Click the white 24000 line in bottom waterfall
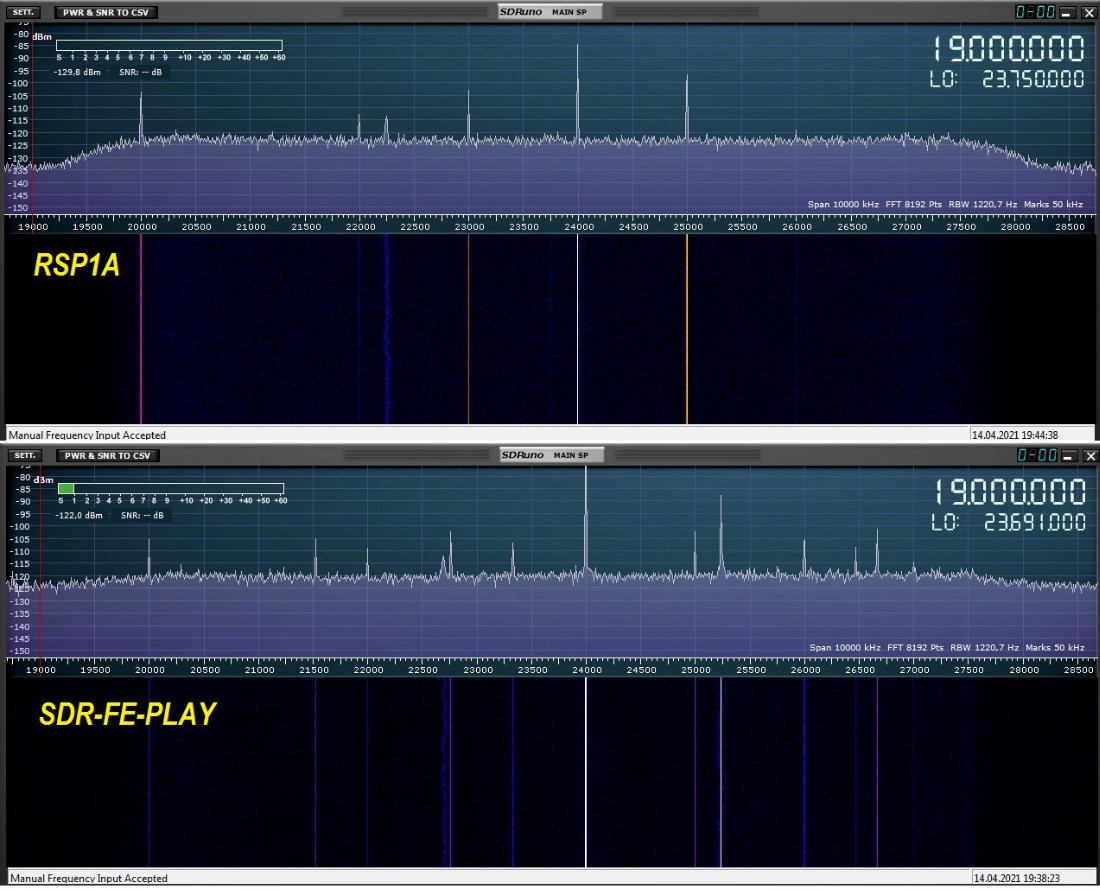1100x890 pixels. [586, 773]
